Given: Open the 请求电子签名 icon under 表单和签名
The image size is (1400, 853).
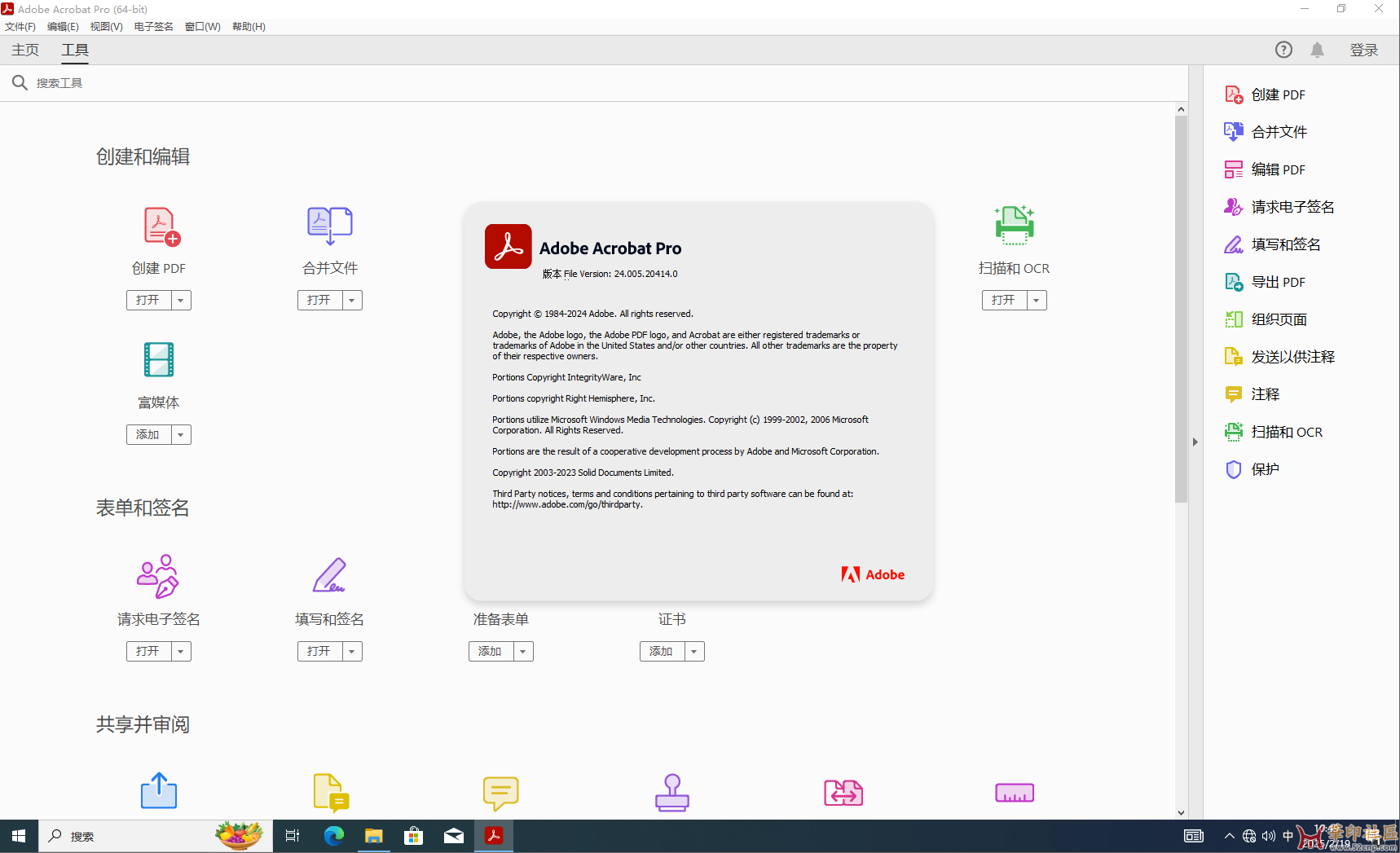Looking at the screenshot, I should pyautogui.click(x=158, y=576).
